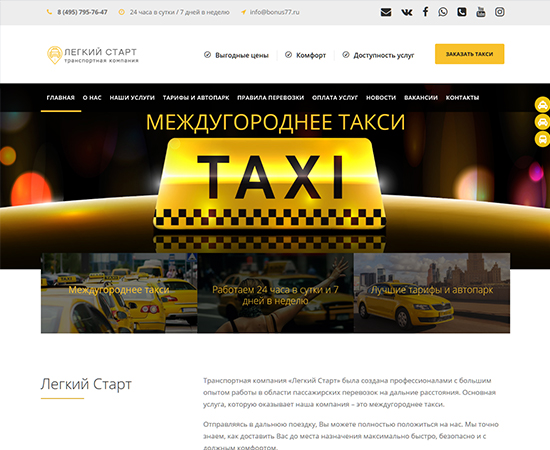
Task: Click the paragraph starting Отправляясь в дальнюю поездку
Action: pyautogui.click(x=351, y=436)
